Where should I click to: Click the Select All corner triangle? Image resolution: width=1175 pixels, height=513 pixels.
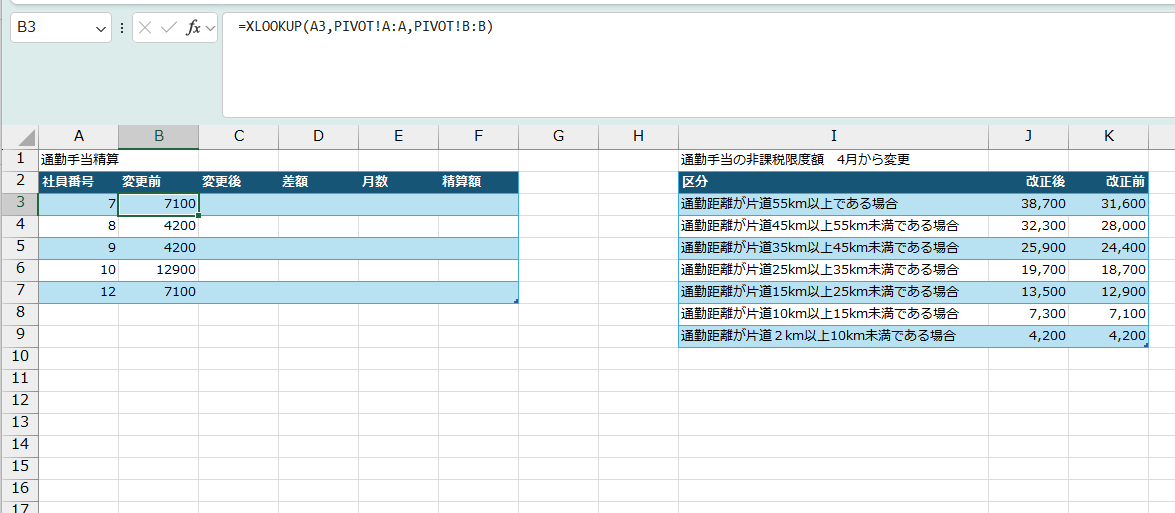[27, 137]
